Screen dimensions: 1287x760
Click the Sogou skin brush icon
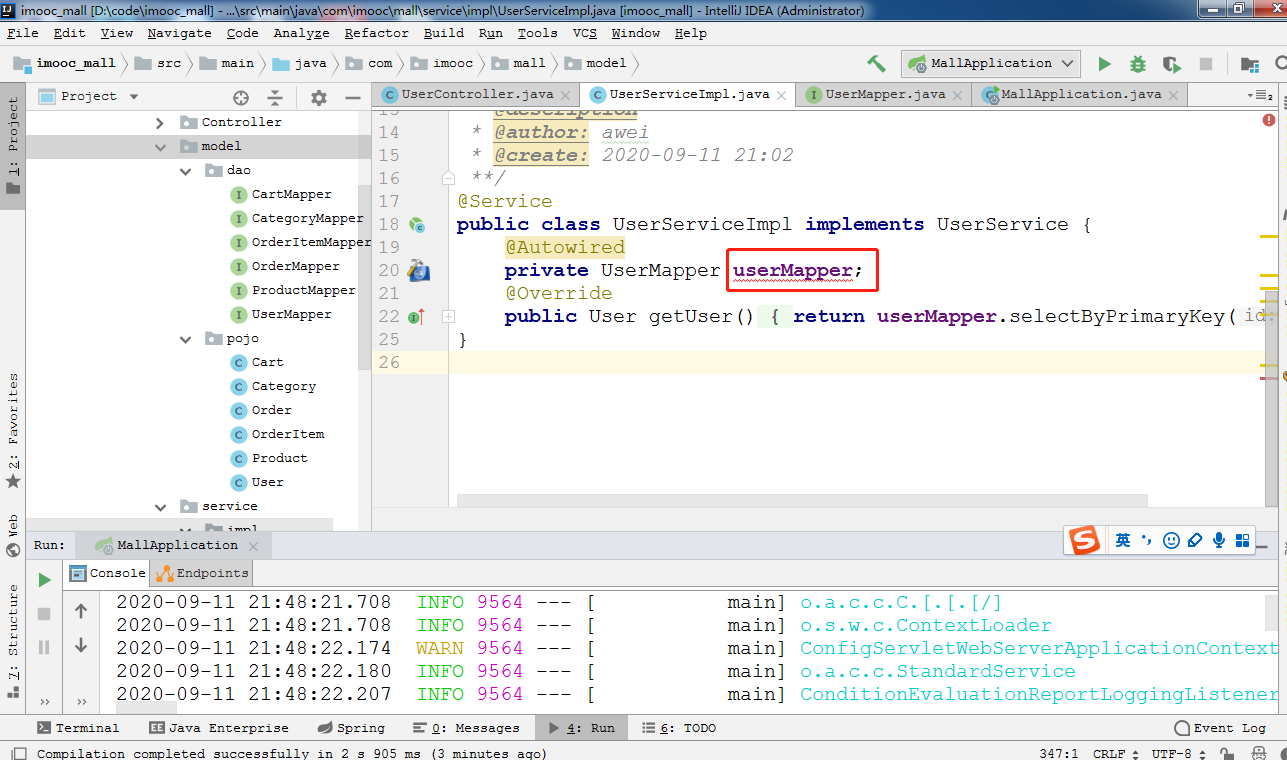pyautogui.click(x=1195, y=541)
